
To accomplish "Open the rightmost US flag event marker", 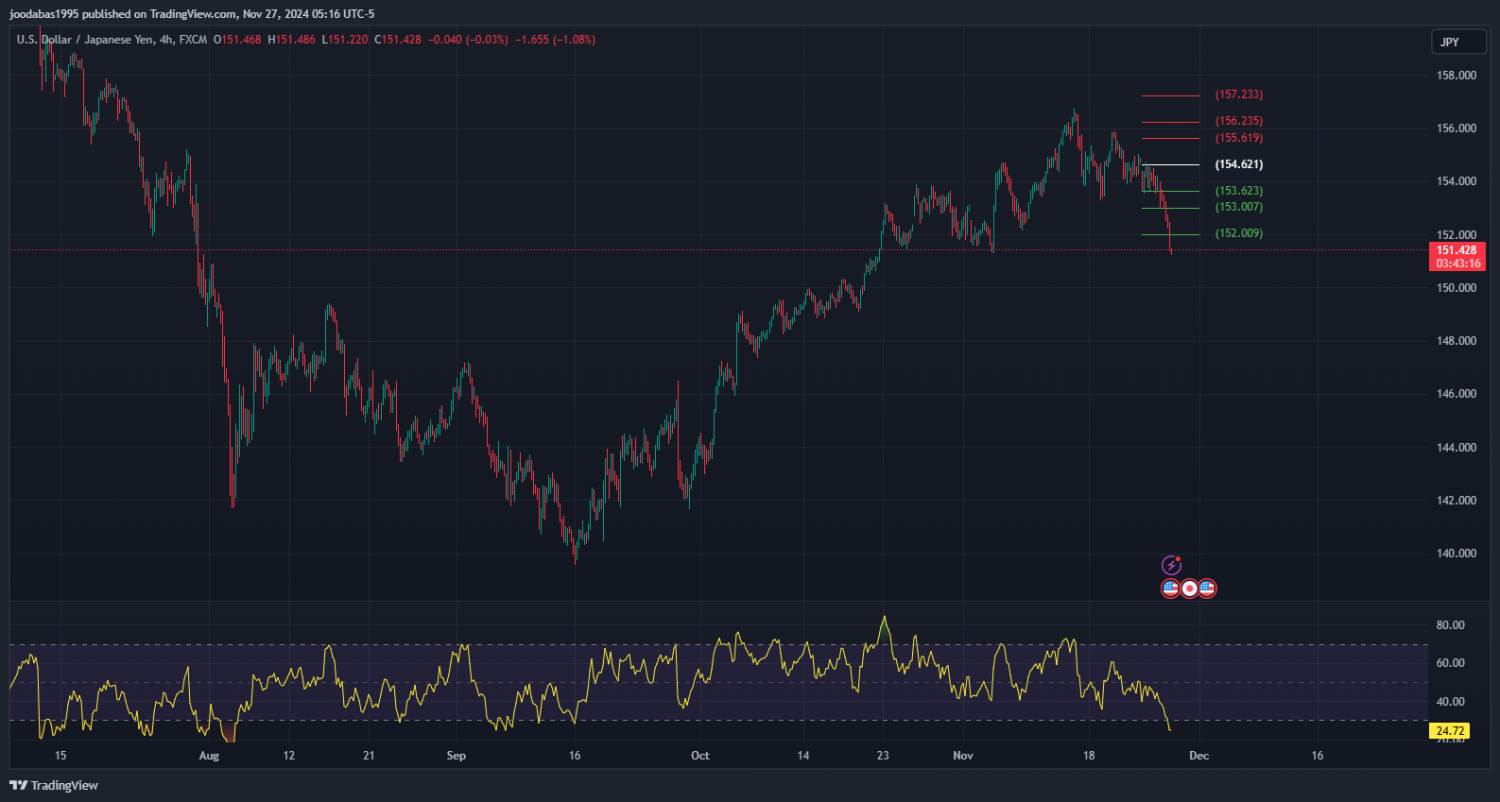I will [x=1207, y=589].
